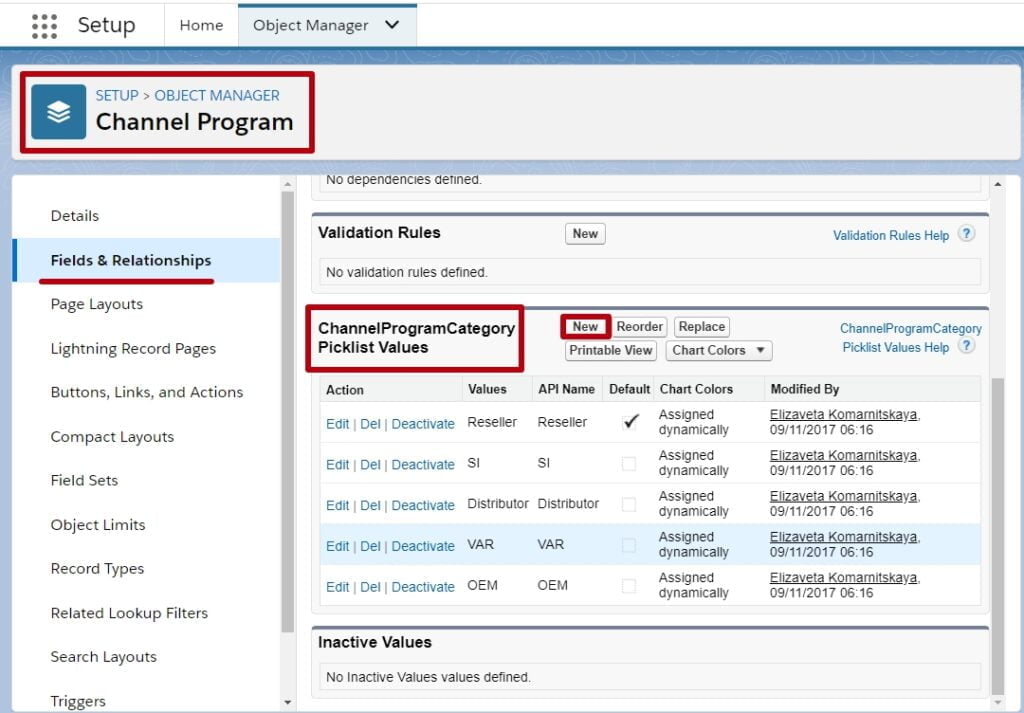Follow the SETUP breadcrumb link
The image size is (1024, 713).
[x=117, y=95]
